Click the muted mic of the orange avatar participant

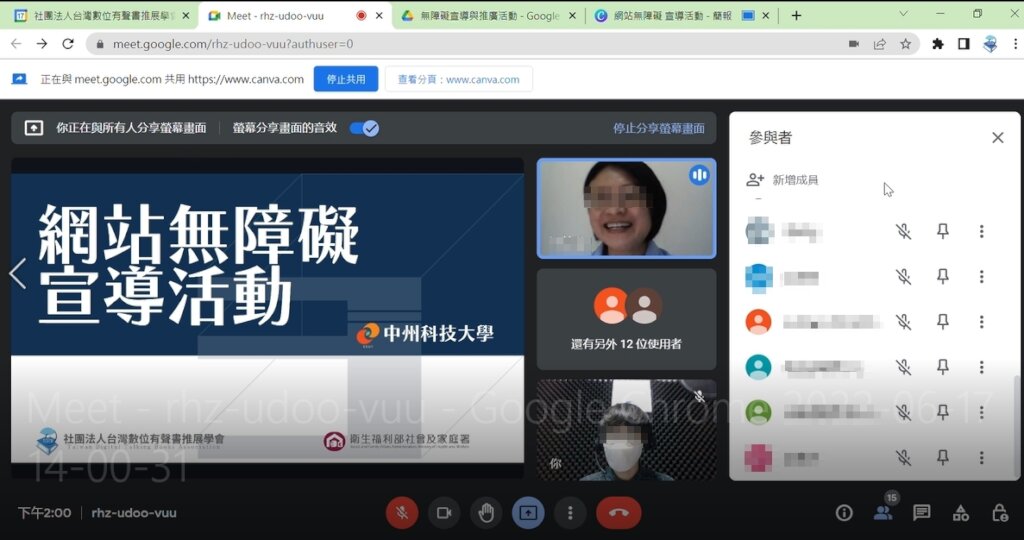903,321
